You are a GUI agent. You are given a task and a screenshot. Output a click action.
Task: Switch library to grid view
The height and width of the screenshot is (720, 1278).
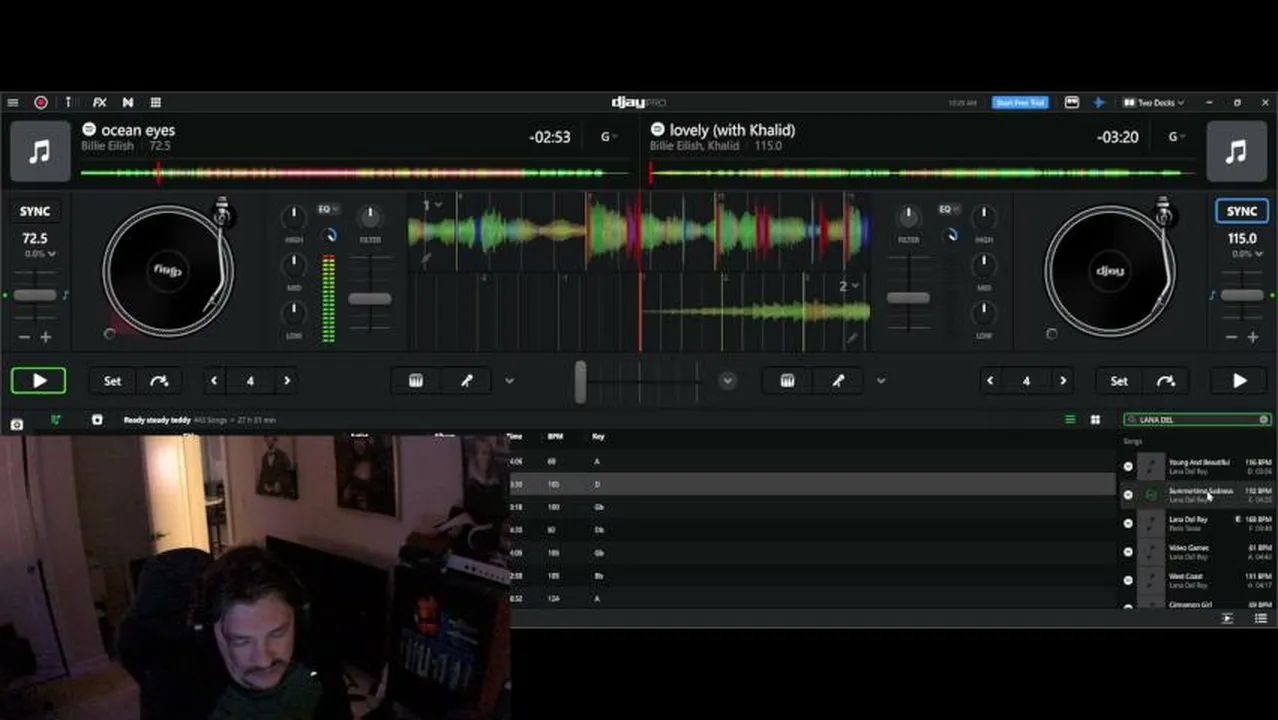click(1095, 420)
